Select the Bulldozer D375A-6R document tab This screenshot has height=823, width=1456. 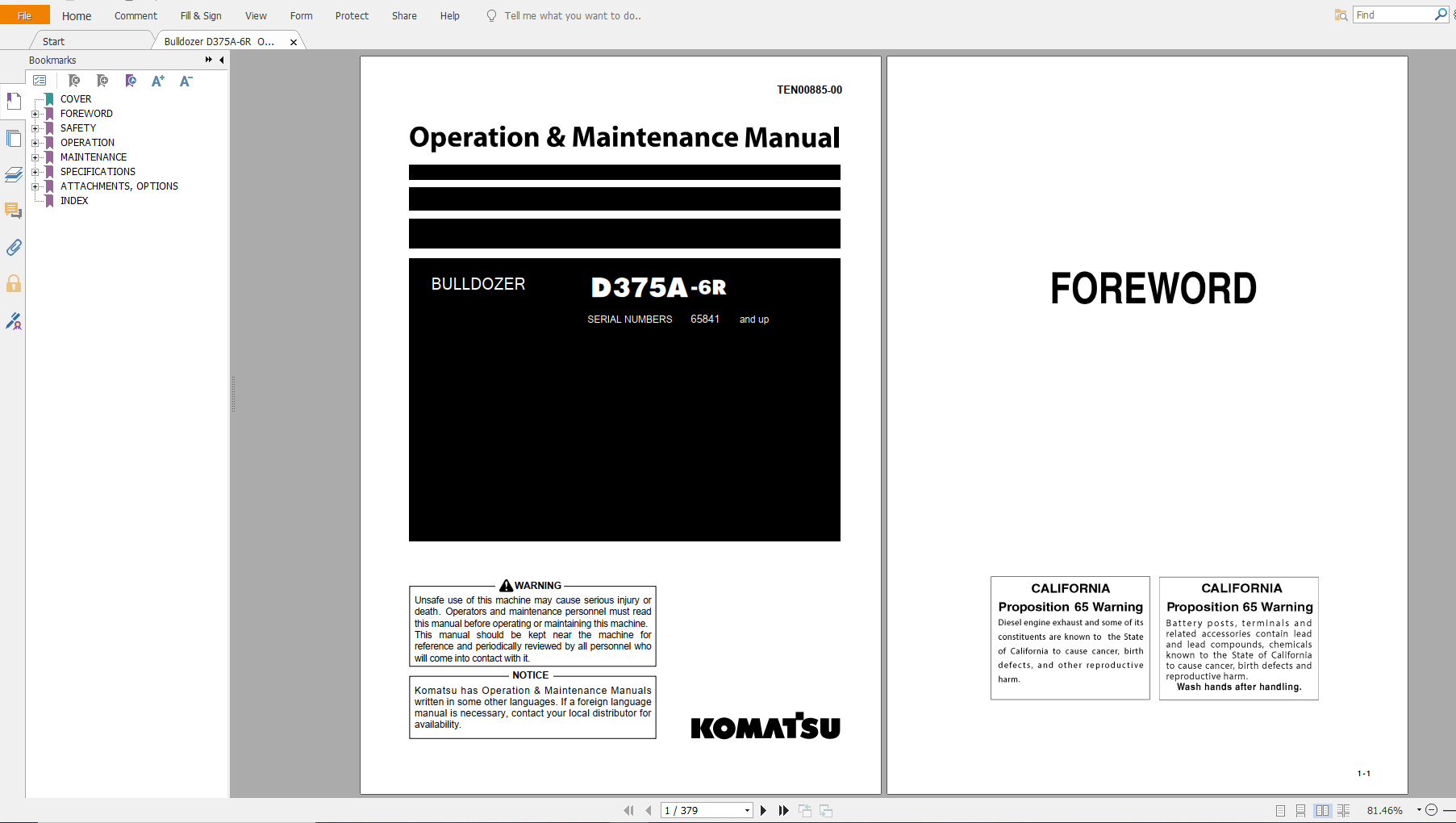click(x=219, y=41)
